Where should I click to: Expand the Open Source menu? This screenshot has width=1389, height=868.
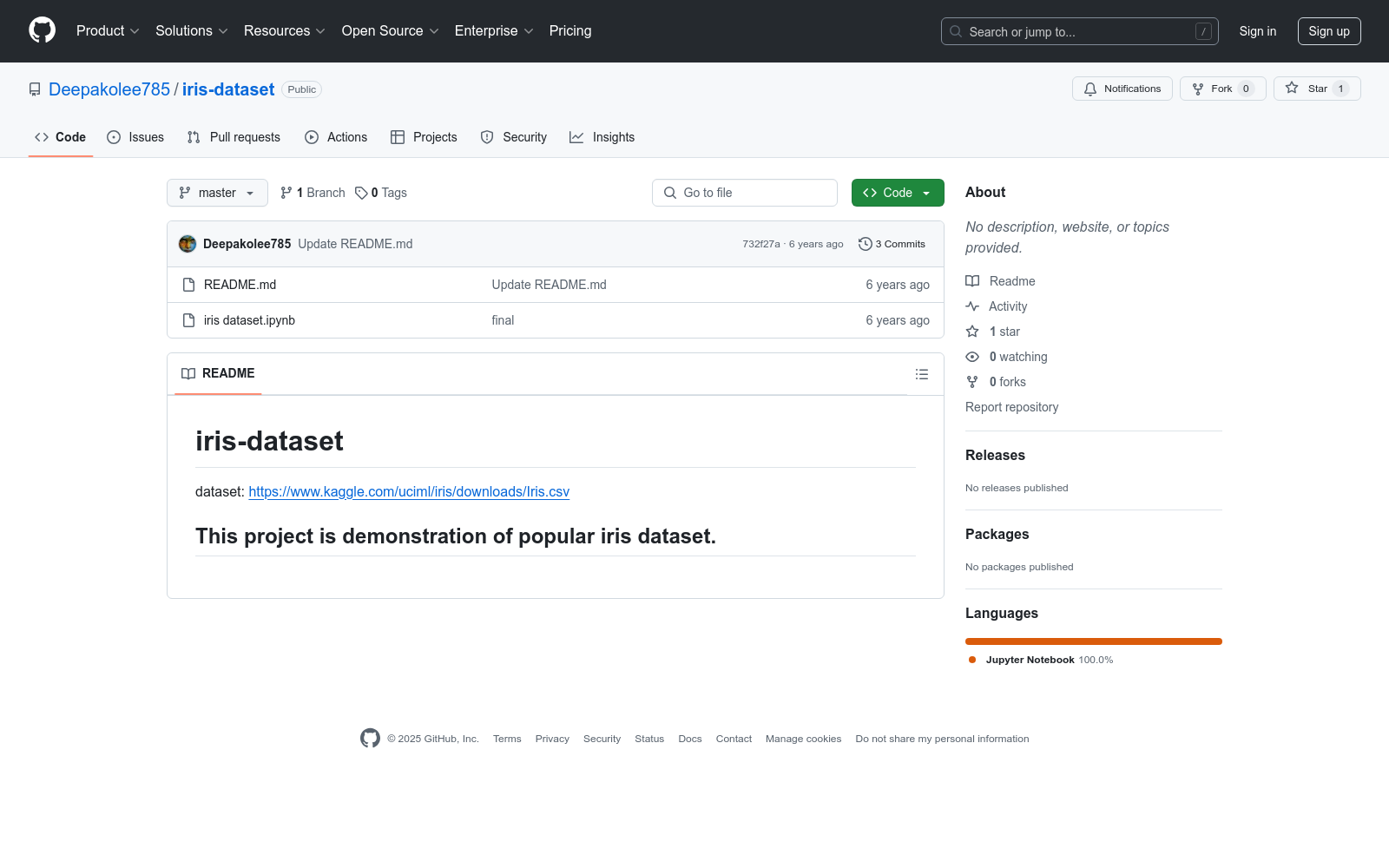(x=391, y=31)
